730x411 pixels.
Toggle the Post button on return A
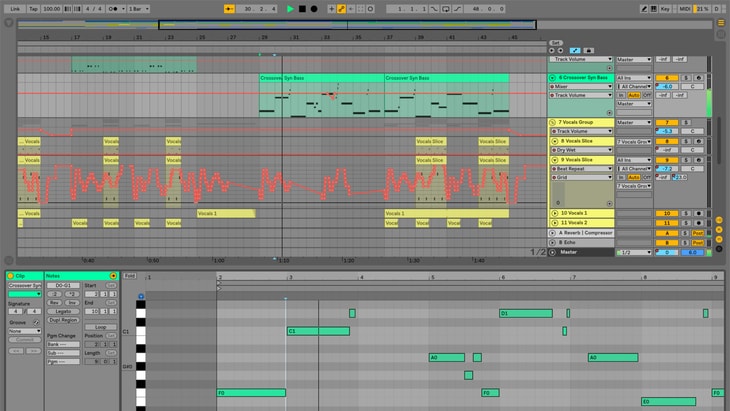[697, 233]
